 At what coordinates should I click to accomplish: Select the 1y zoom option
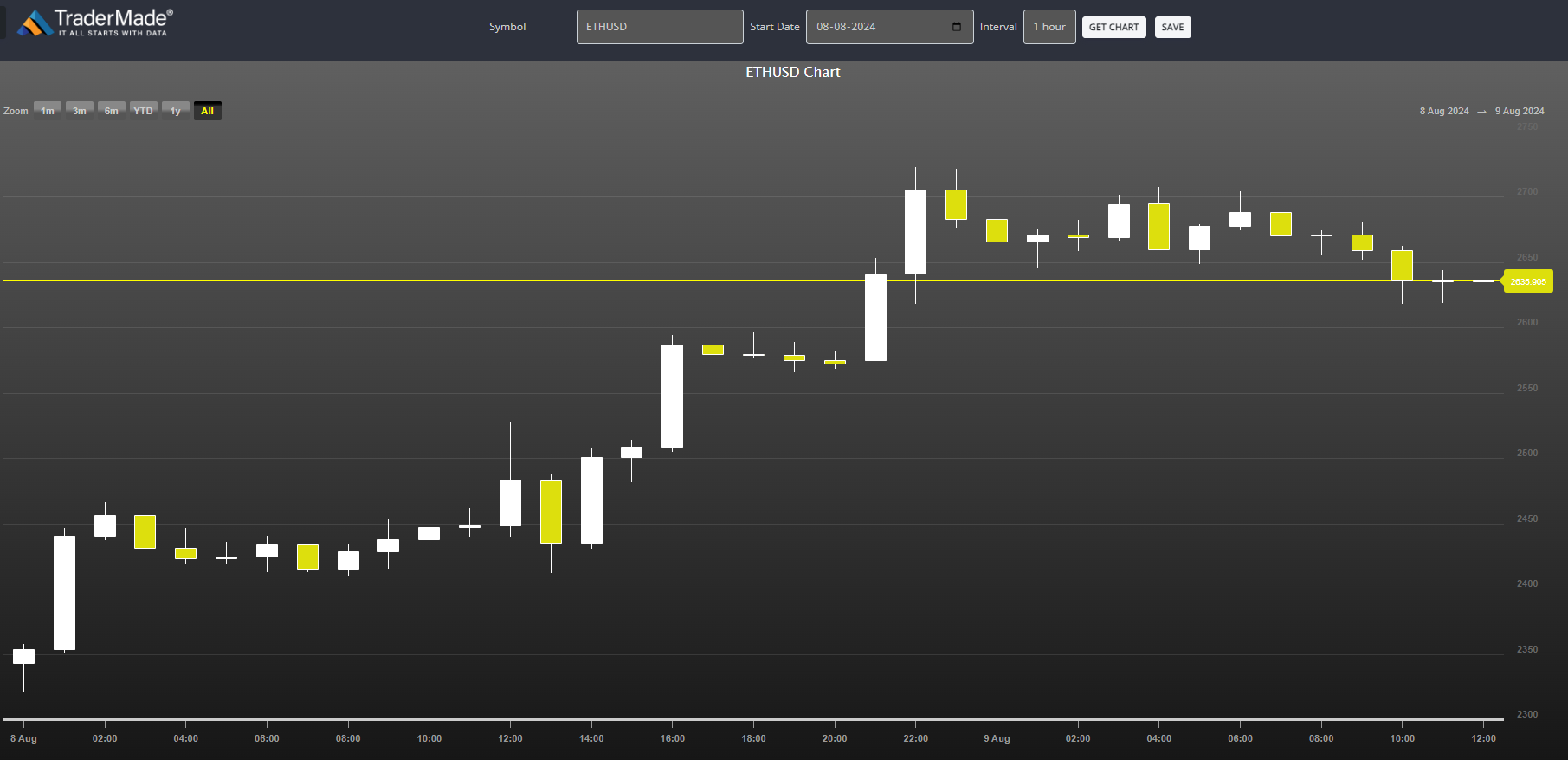coord(176,111)
